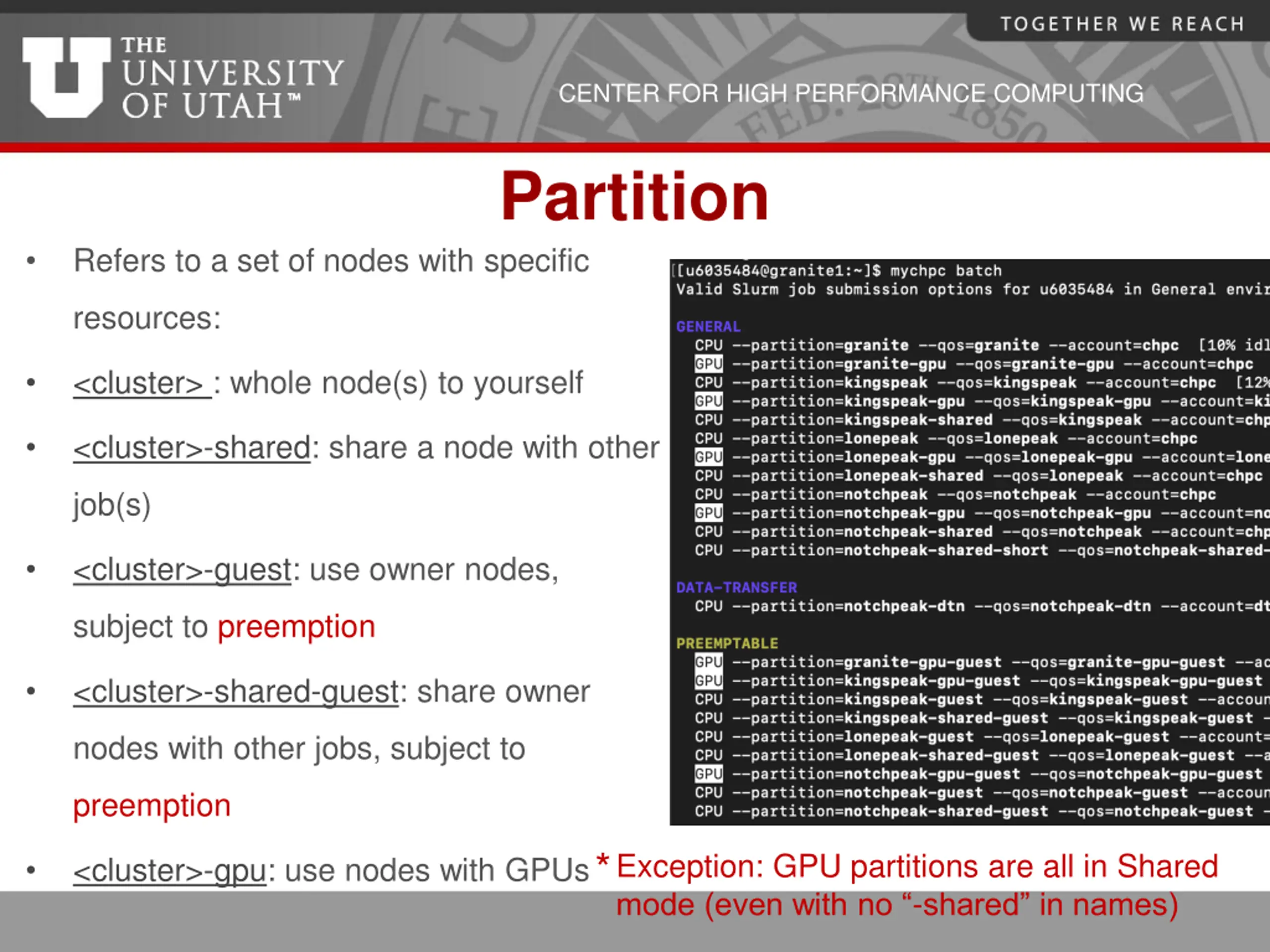The width and height of the screenshot is (1270, 952).
Task: Click the 'partition=lonepeak-guest' line
Action: pyautogui.click(x=982, y=737)
